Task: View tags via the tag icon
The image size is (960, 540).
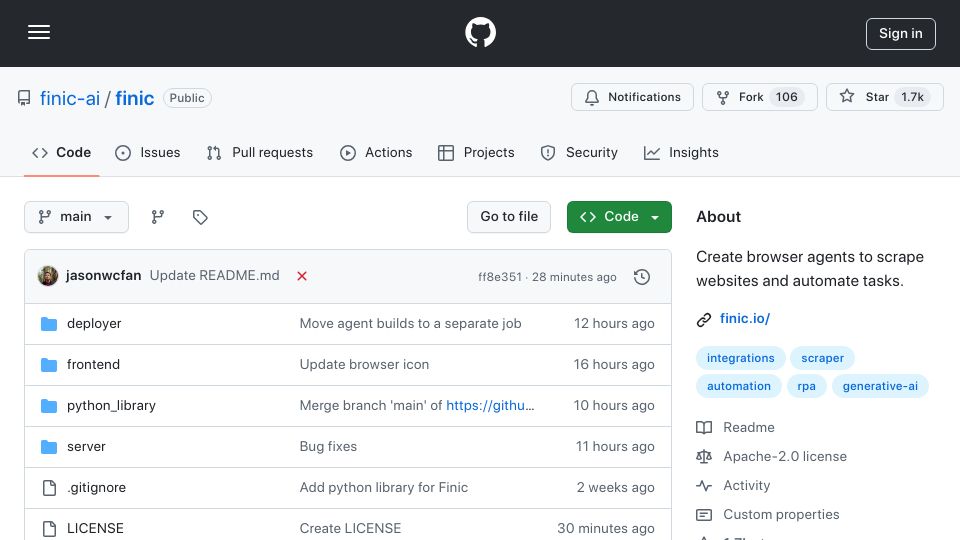Action: point(200,217)
